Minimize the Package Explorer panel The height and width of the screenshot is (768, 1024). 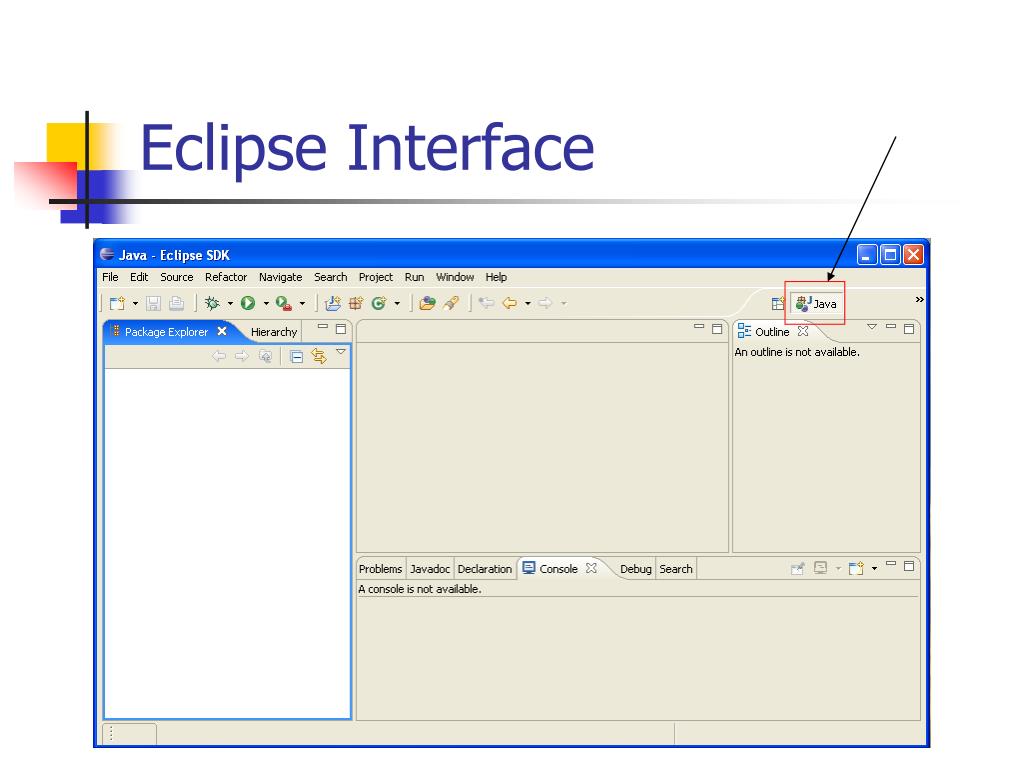click(x=323, y=327)
